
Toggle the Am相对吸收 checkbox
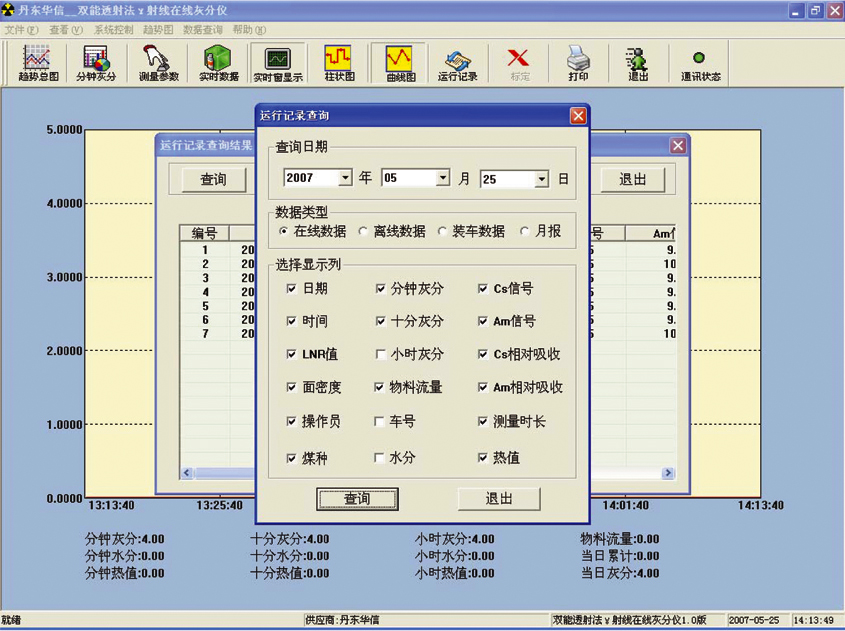coord(483,387)
